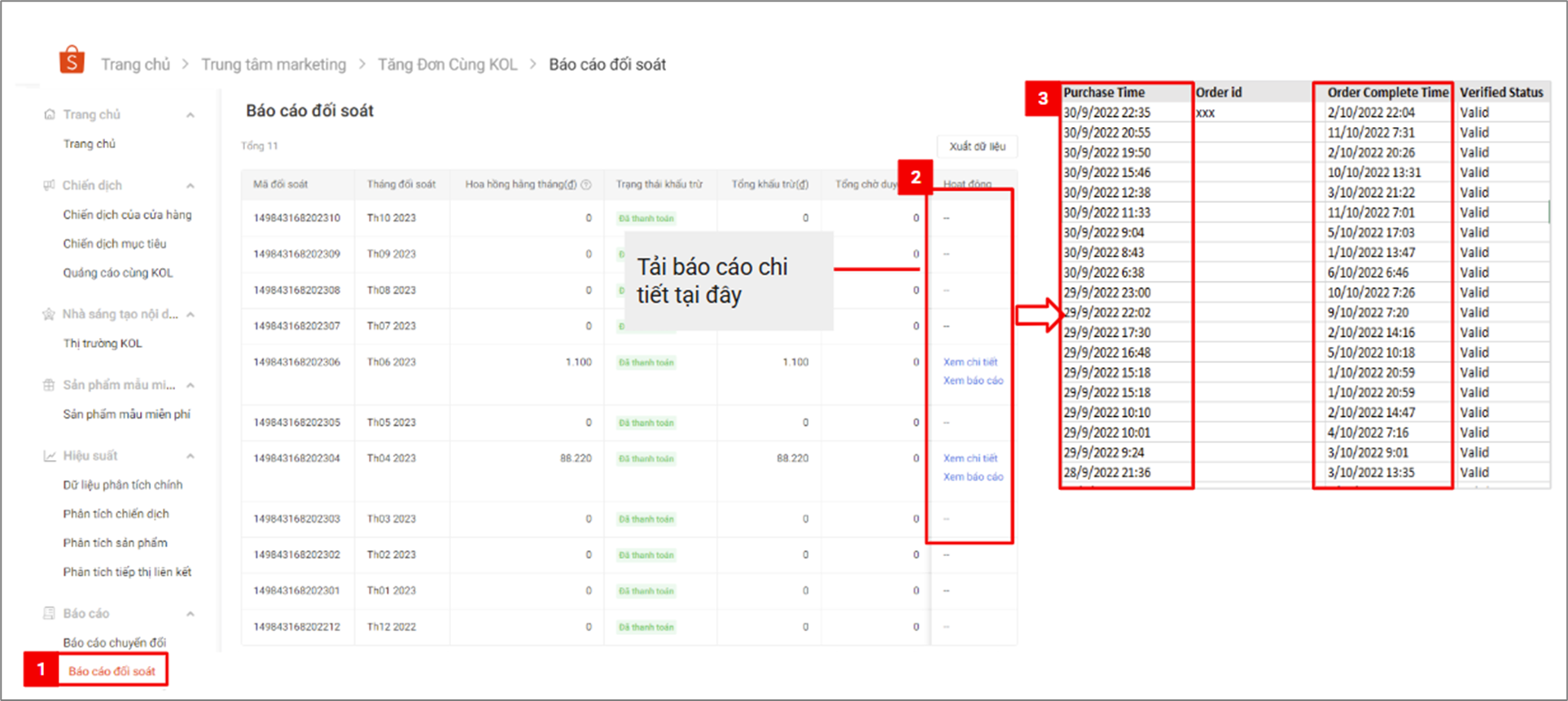Collapse the Báo cáo section using its chevron
Viewport: 1568px width, 701px height.
191,614
